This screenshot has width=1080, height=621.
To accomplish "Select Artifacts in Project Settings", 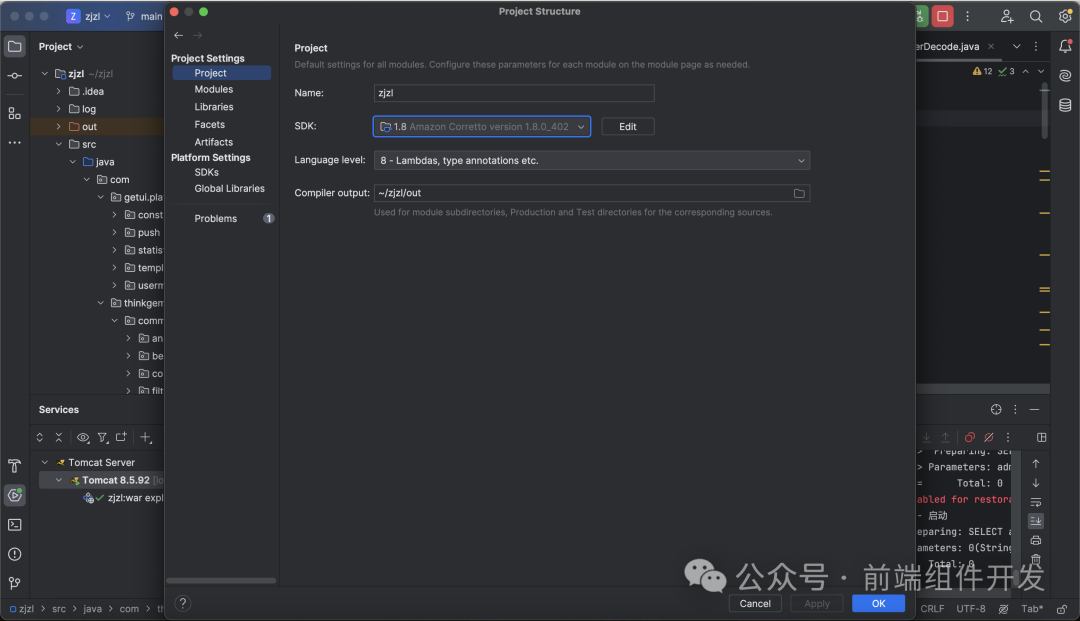I will [x=214, y=142].
